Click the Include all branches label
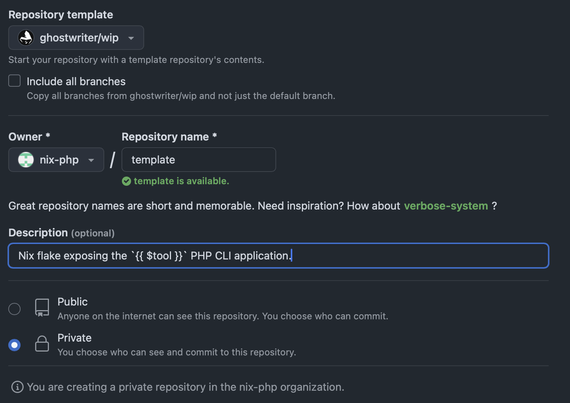The image size is (570, 403). (x=76, y=81)
